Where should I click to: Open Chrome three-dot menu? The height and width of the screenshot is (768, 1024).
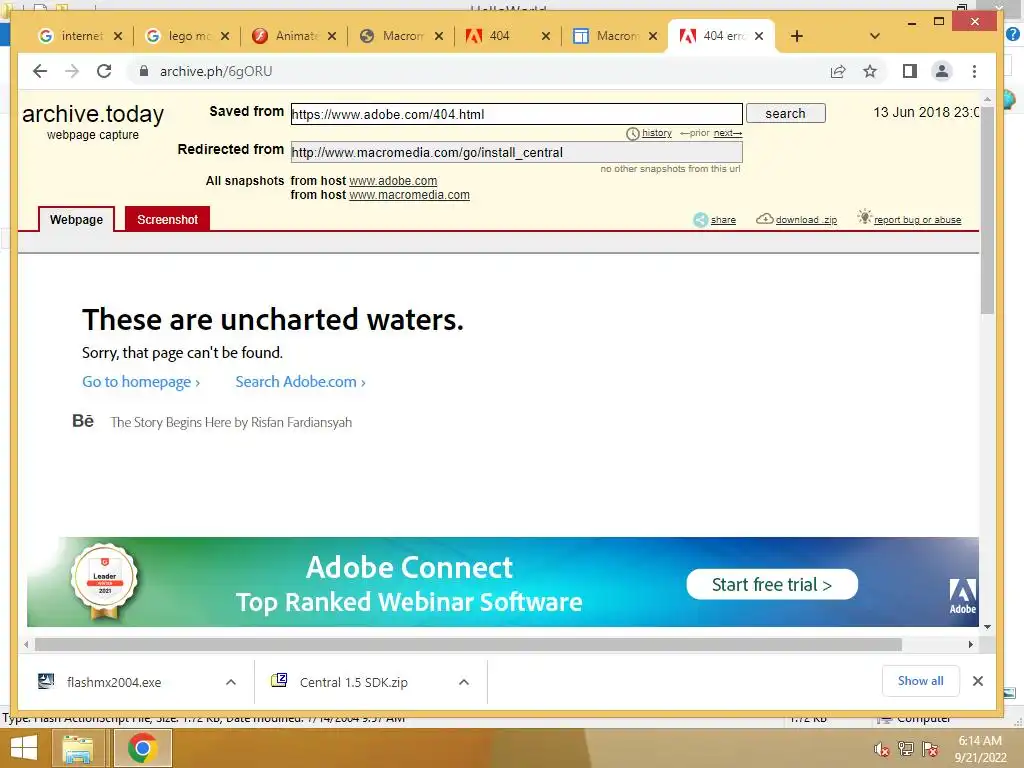point(974,71)
